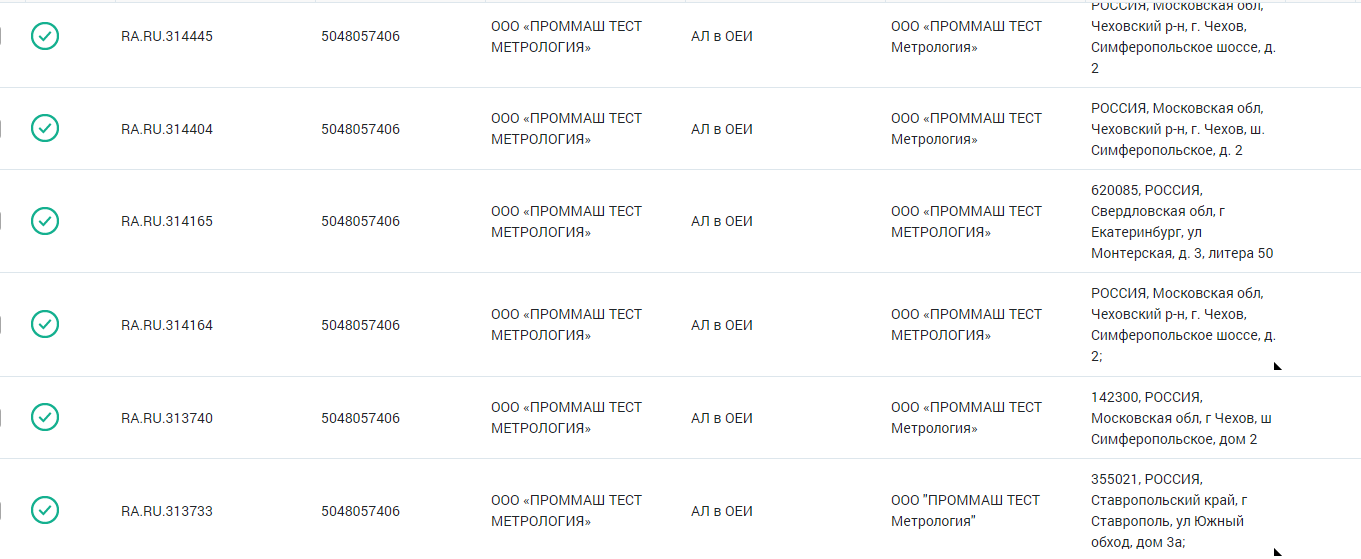
Task: Select the Екатеринбург address cell with postcode 620085
Action: [x=1182, y=221]
